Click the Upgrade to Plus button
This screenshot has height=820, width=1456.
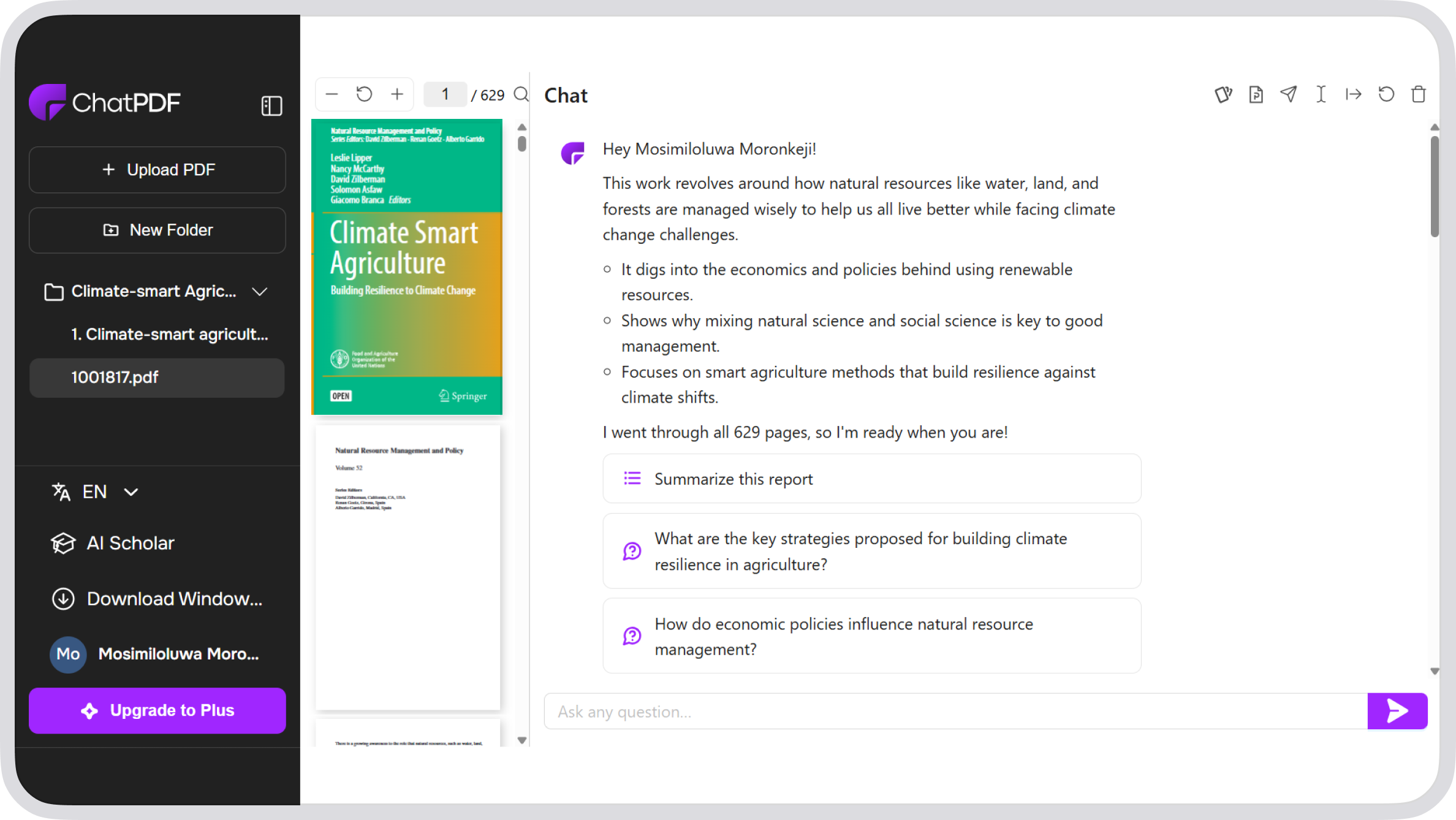157,710
